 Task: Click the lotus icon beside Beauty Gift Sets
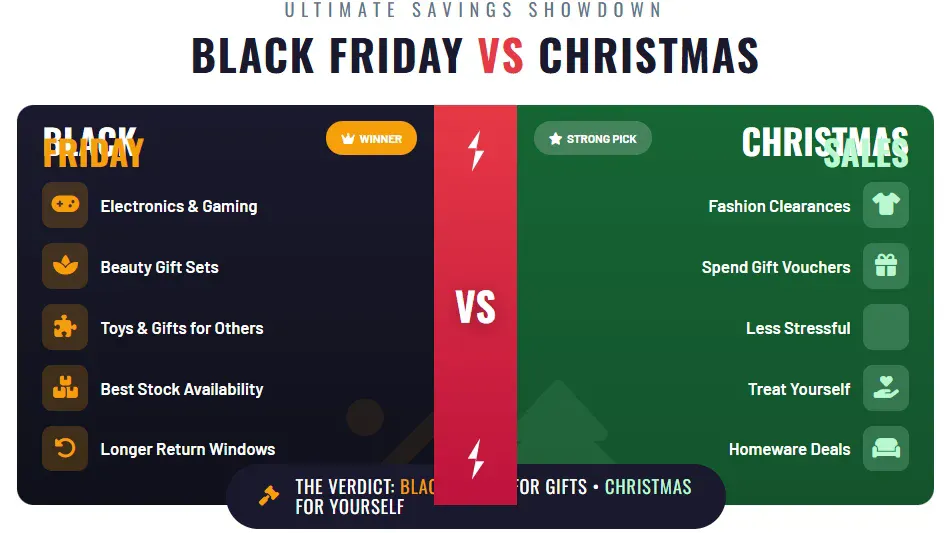click(x=65, y=266)
